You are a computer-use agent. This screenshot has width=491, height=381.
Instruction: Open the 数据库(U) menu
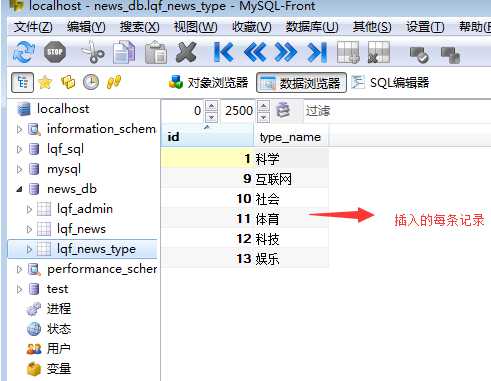coord(312,27)
